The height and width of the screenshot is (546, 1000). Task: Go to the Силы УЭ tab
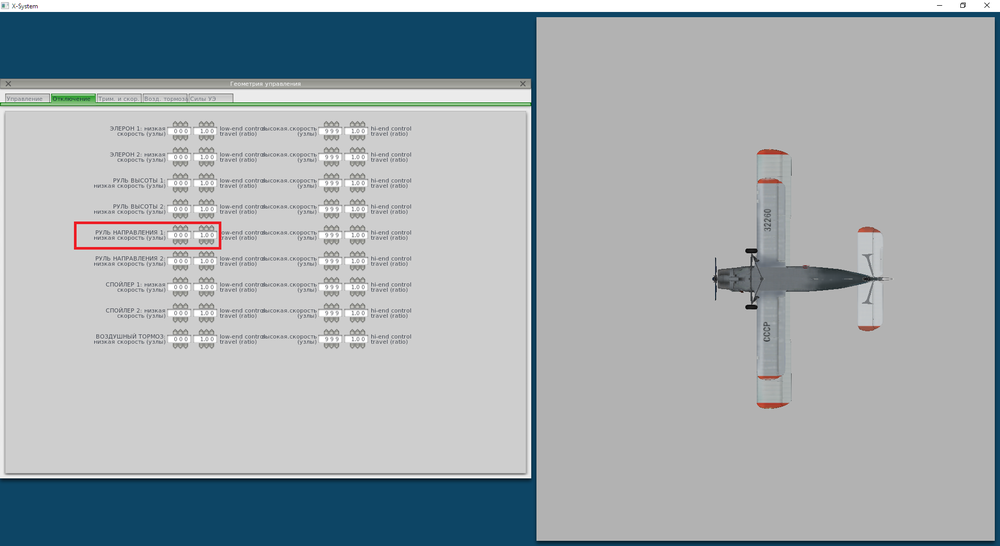[x=211, y=98]
